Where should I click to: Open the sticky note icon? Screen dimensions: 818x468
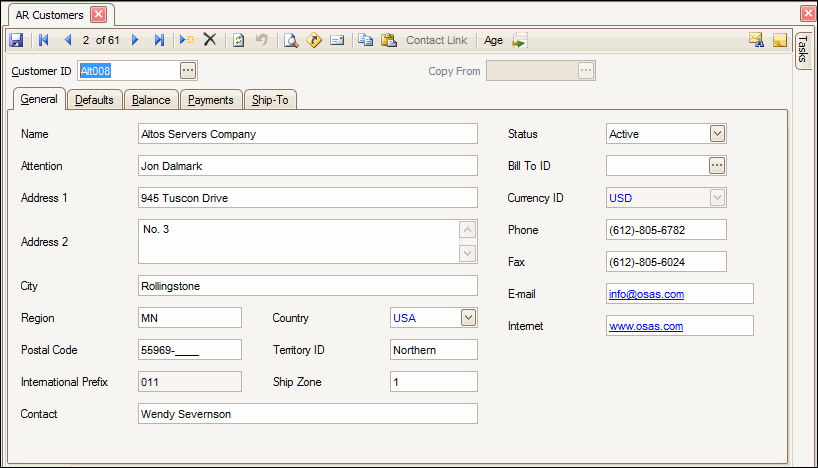pos(779,40)
